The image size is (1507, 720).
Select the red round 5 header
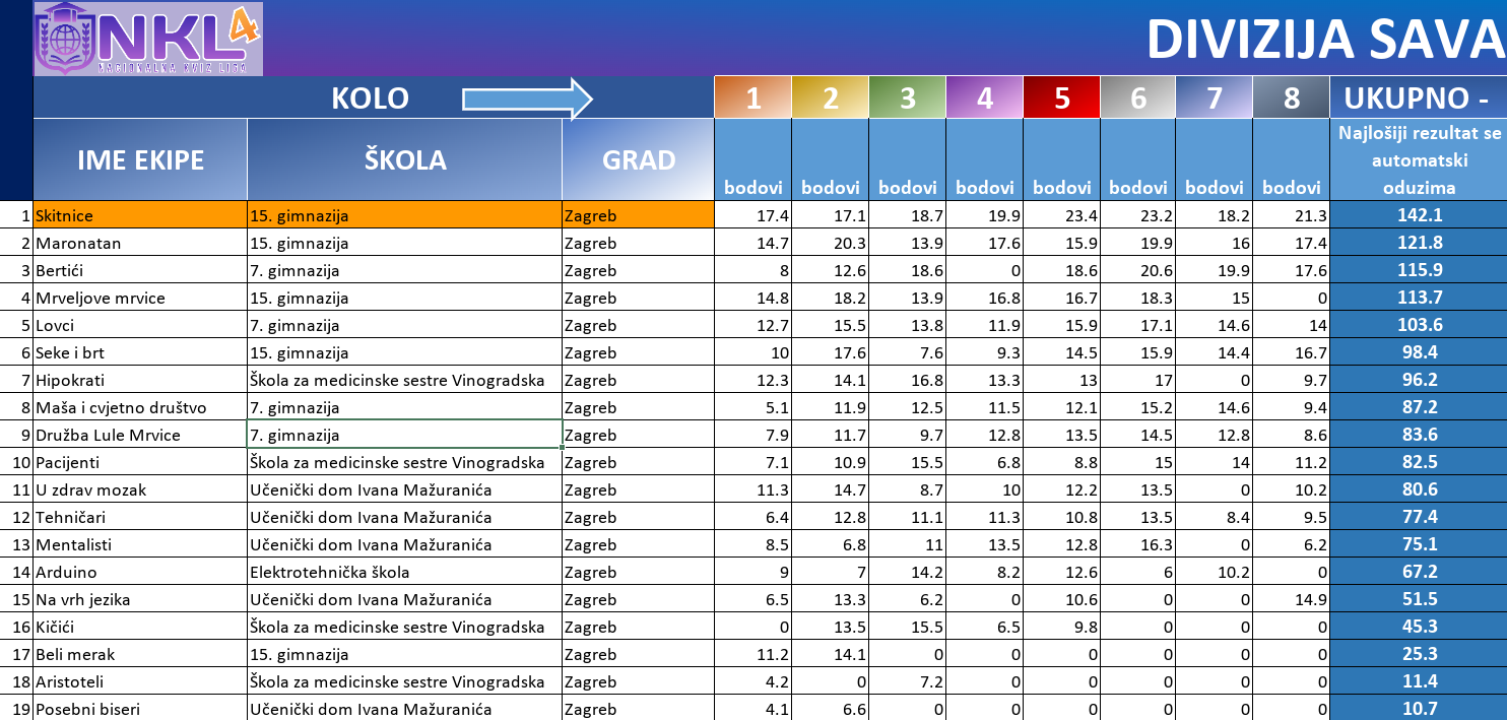(1061, 98)
